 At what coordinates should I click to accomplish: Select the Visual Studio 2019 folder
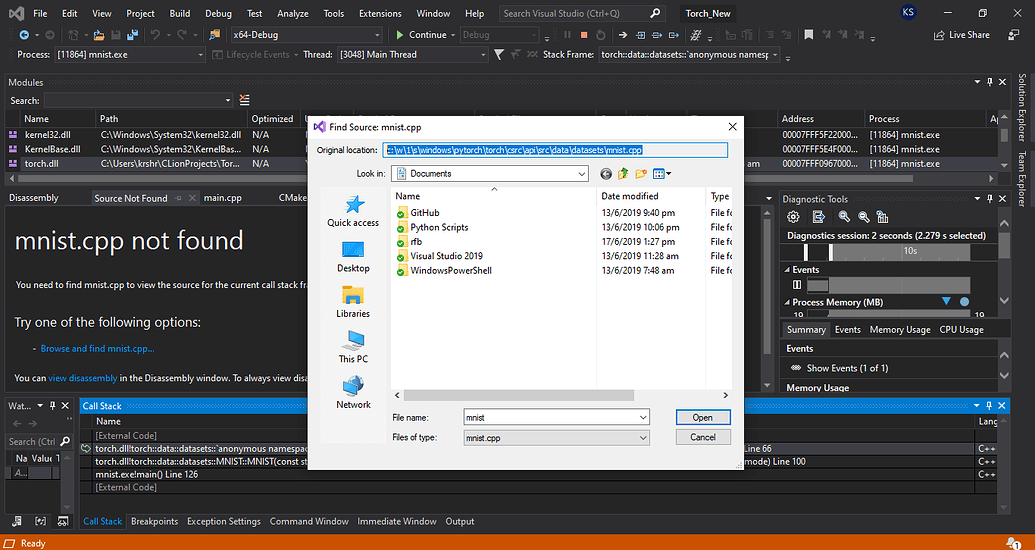[446, 256]
